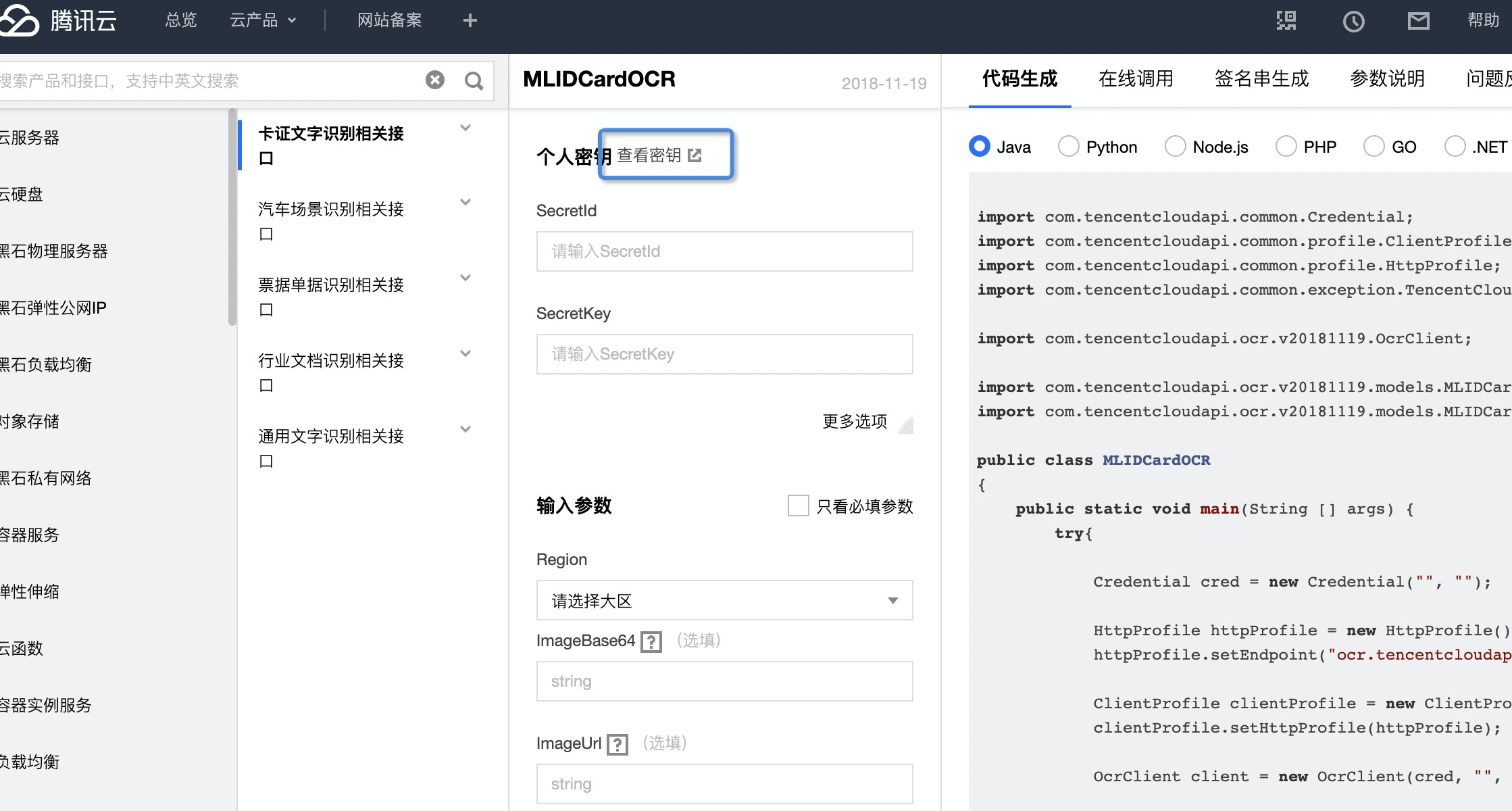Click inside the SecretId input field
The width and height of the screenshot is (1512, 811).
pos(724,251)
